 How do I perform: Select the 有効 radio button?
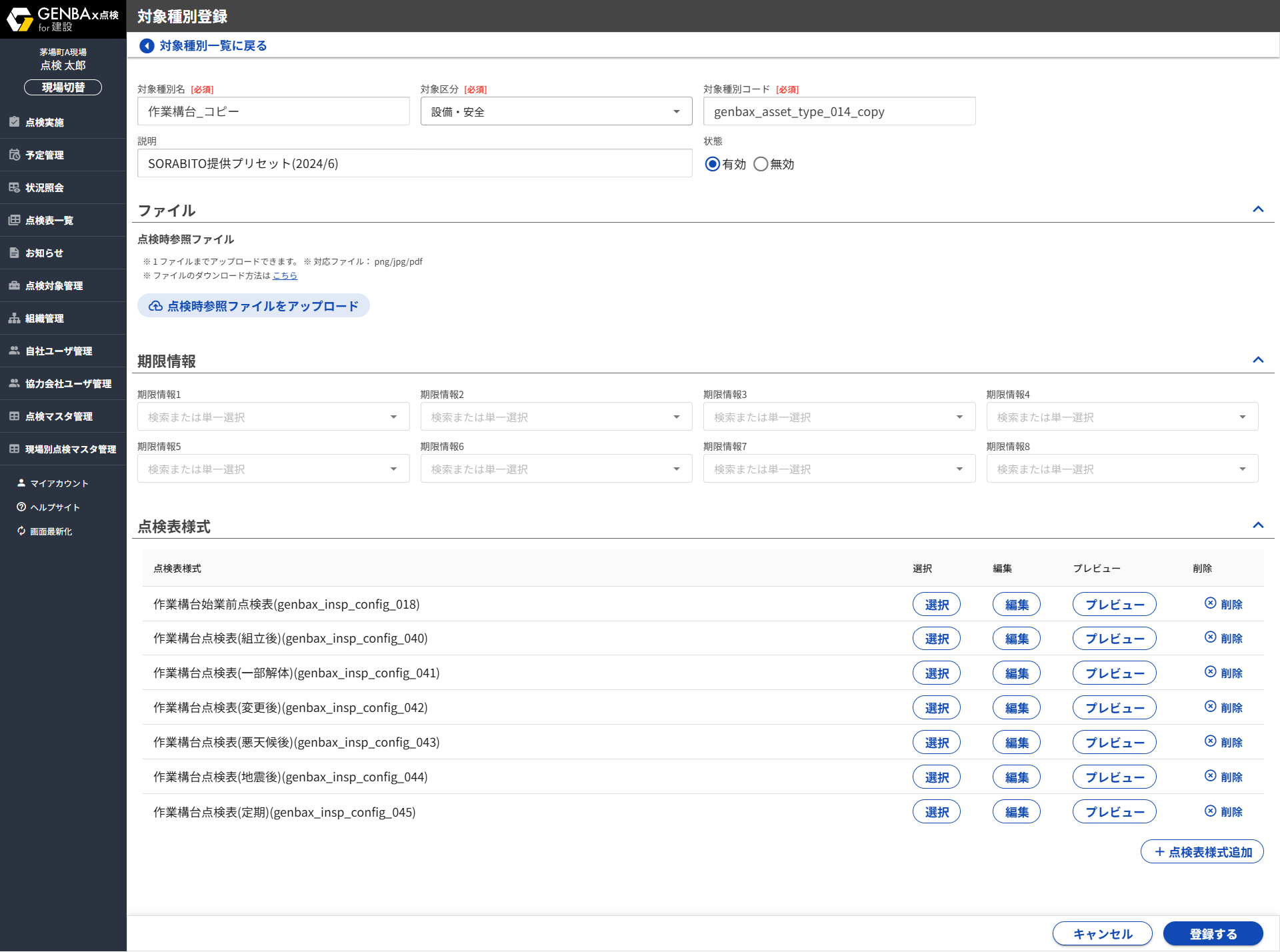[712, 164]
